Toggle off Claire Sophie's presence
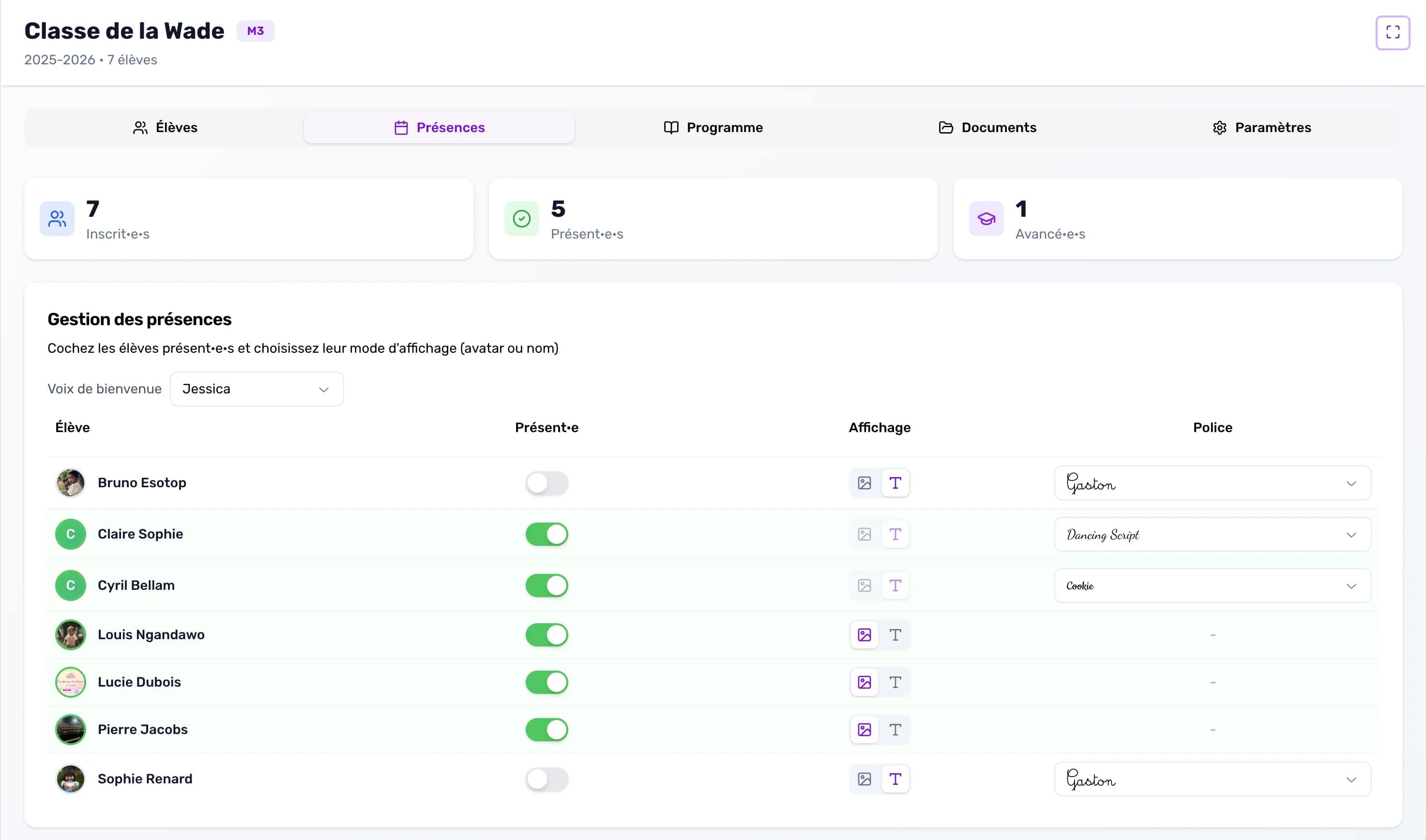1426x840 pixels. pyautogui.click(x=546, y=534)
